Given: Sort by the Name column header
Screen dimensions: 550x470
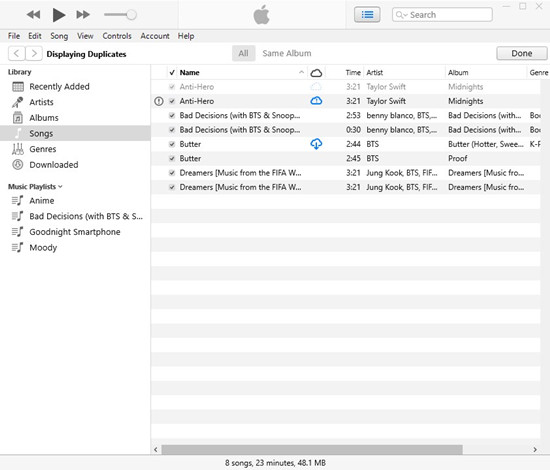Looking at the screenshot, I should coord(241,73).
